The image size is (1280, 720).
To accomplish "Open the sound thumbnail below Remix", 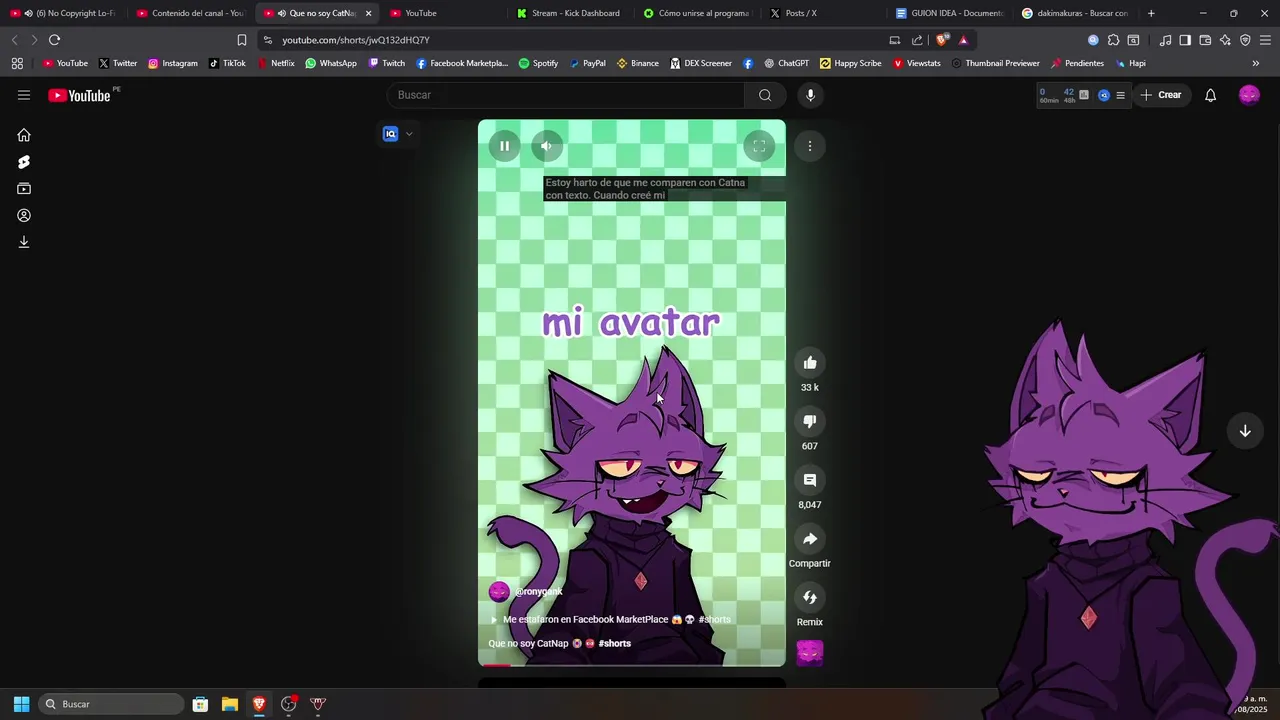I will pyautogui.click(x=810, y=653).
